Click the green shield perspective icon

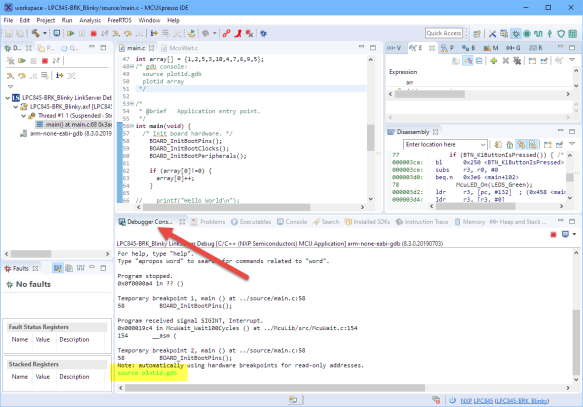point(561,34)
